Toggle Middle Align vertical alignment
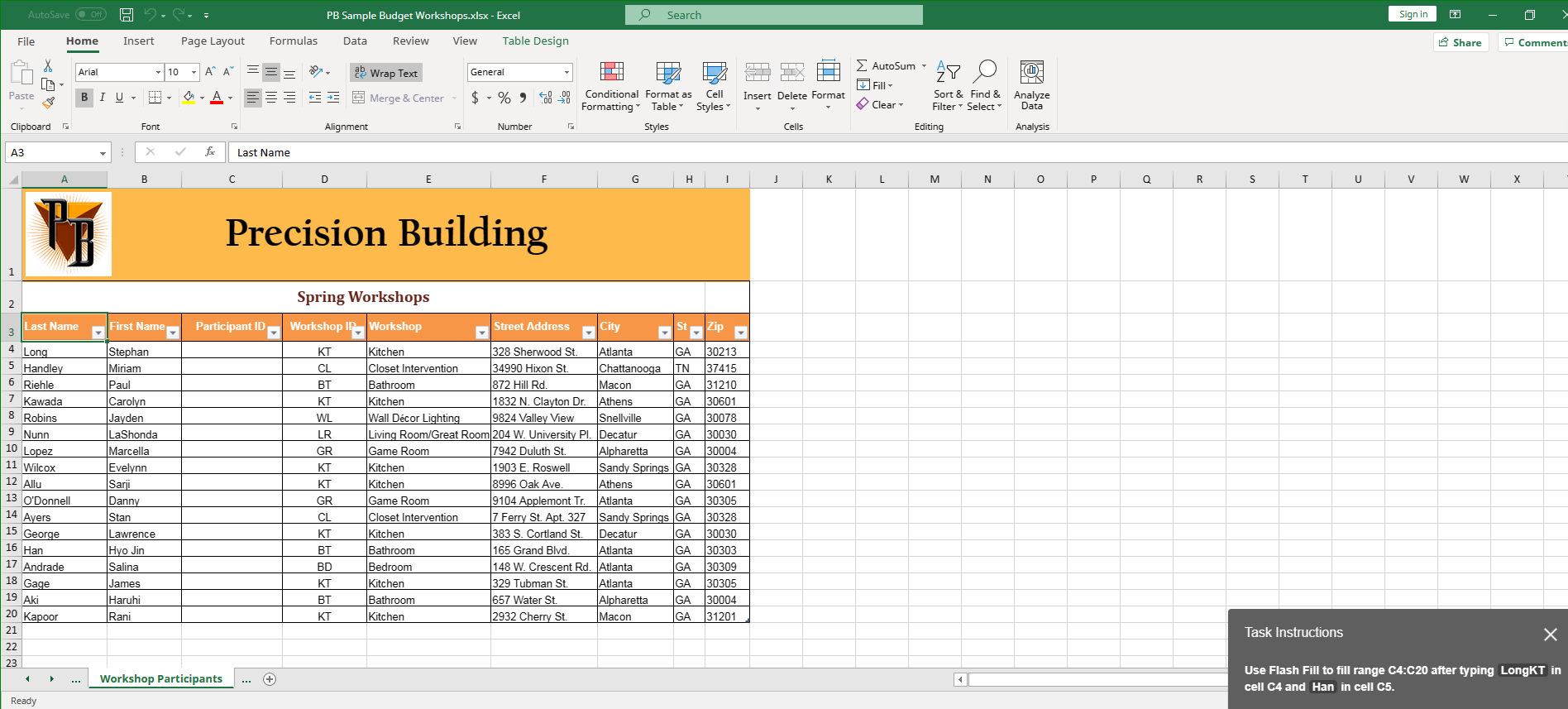This screenshot has height=709, width=1568. 271,72
